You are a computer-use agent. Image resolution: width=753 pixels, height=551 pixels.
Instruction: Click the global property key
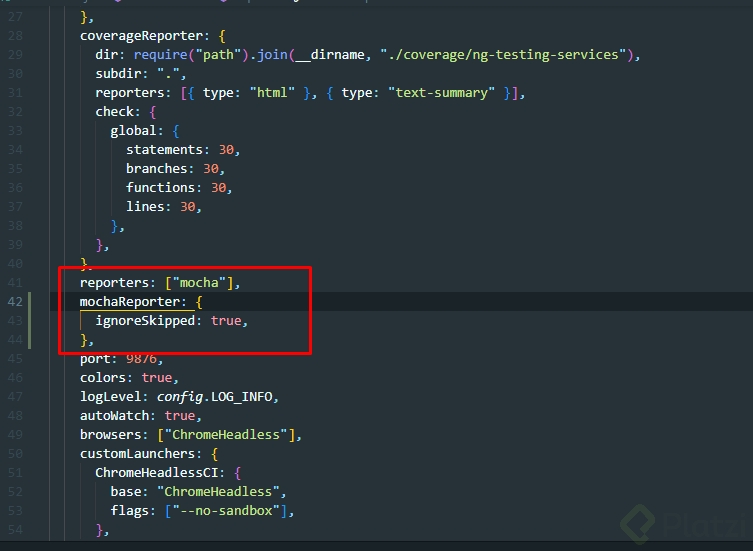pyautogui.click(x=134, y=131)
